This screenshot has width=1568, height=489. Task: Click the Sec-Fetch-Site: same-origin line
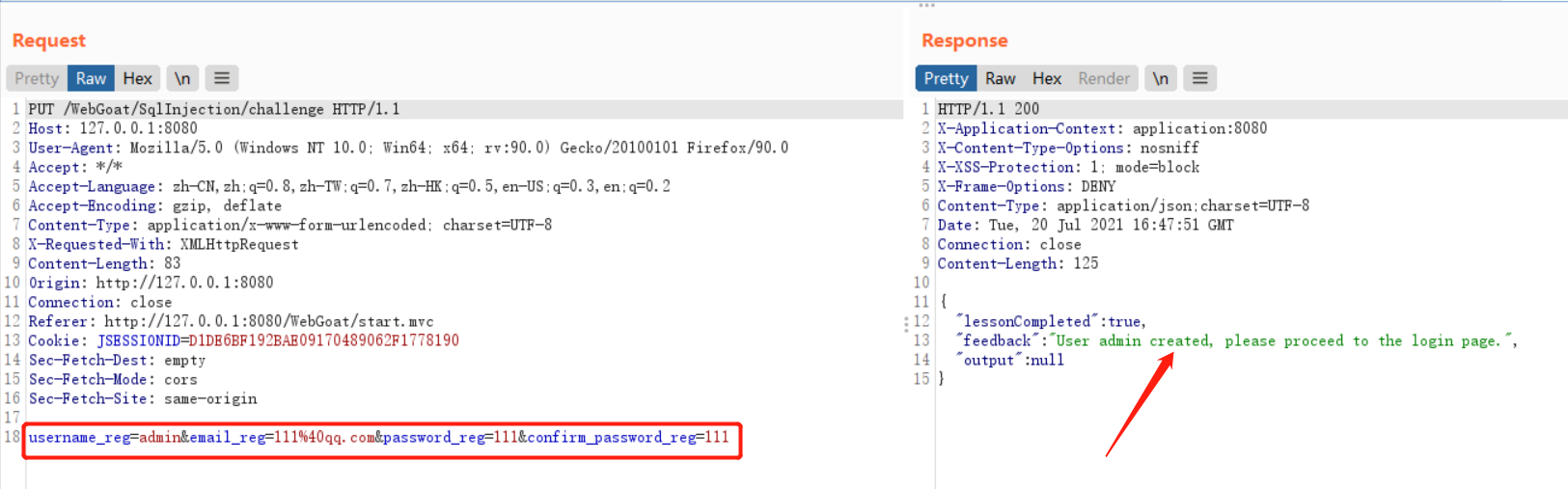143,398
